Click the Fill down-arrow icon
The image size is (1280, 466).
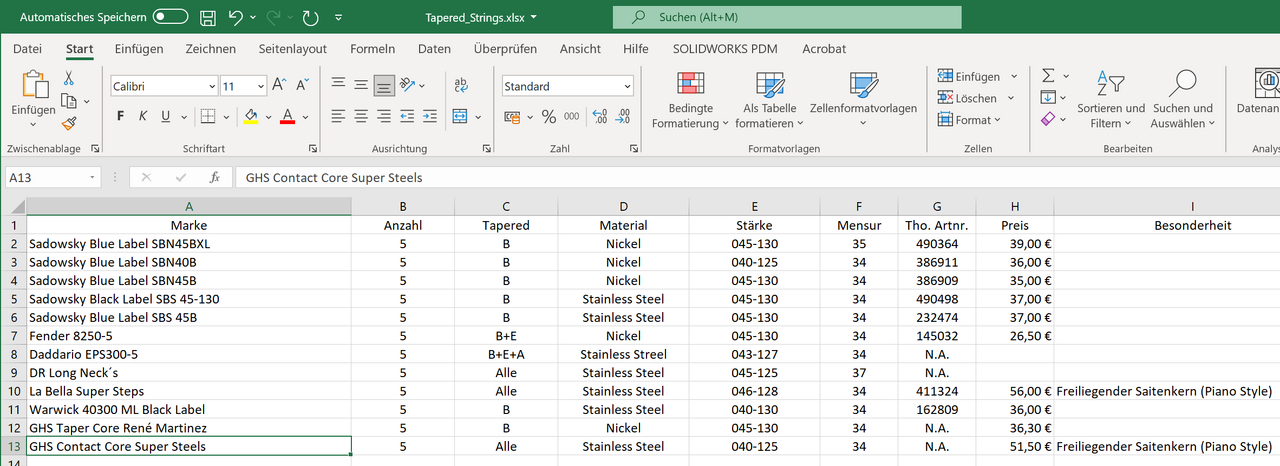[x=1048, y=98]
